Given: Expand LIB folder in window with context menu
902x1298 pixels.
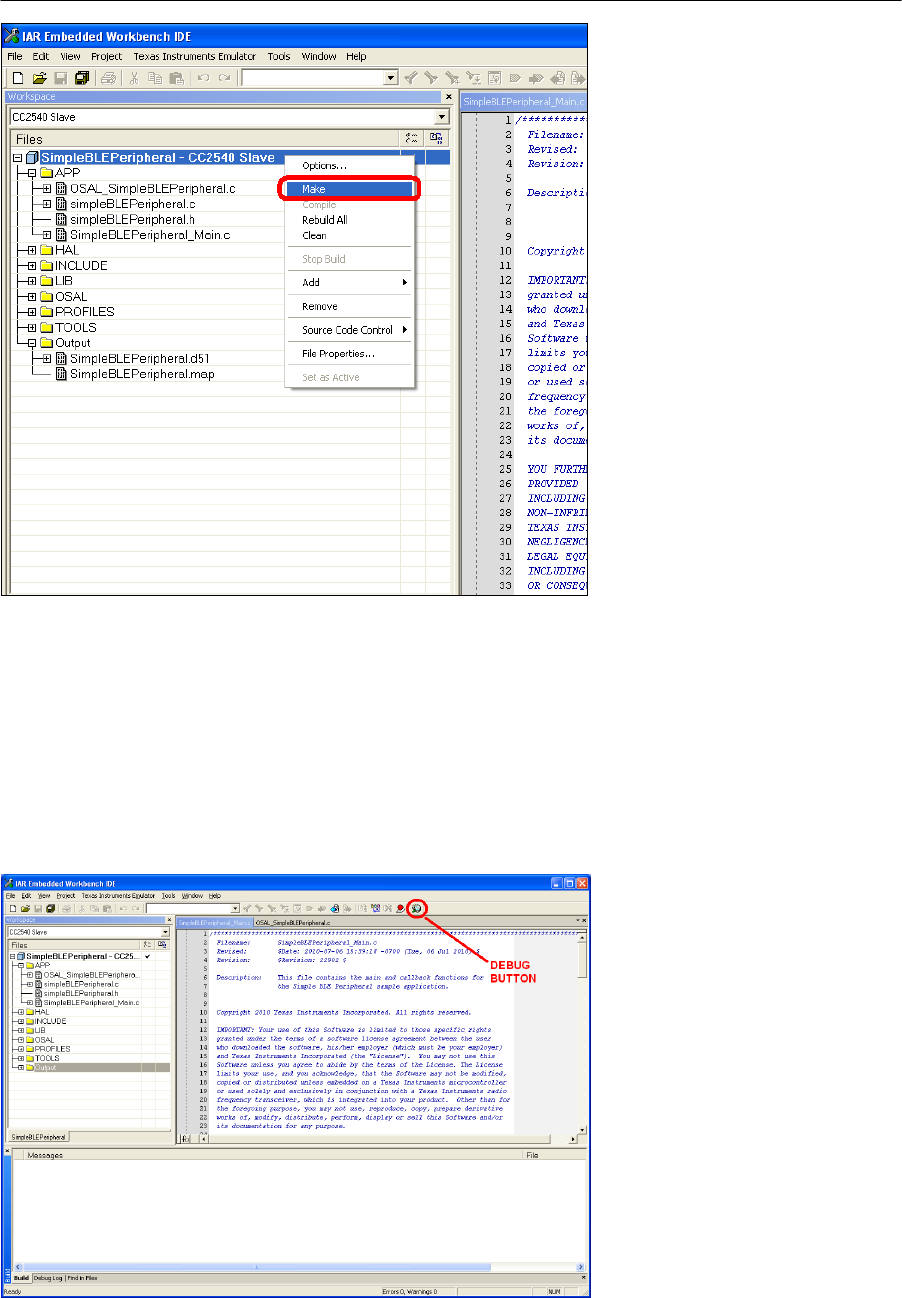Looking at the screenshot, I should coord(31,281).
